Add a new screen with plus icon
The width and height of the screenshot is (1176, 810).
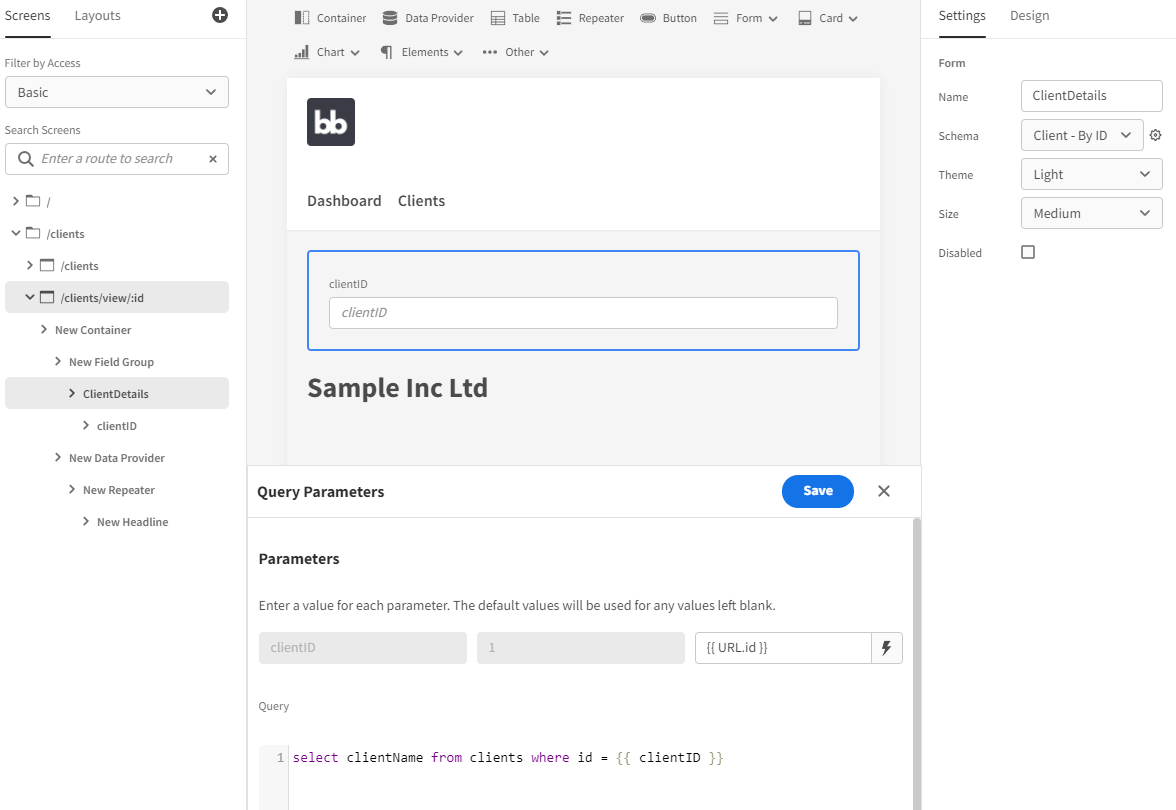(x=220, y=15)
